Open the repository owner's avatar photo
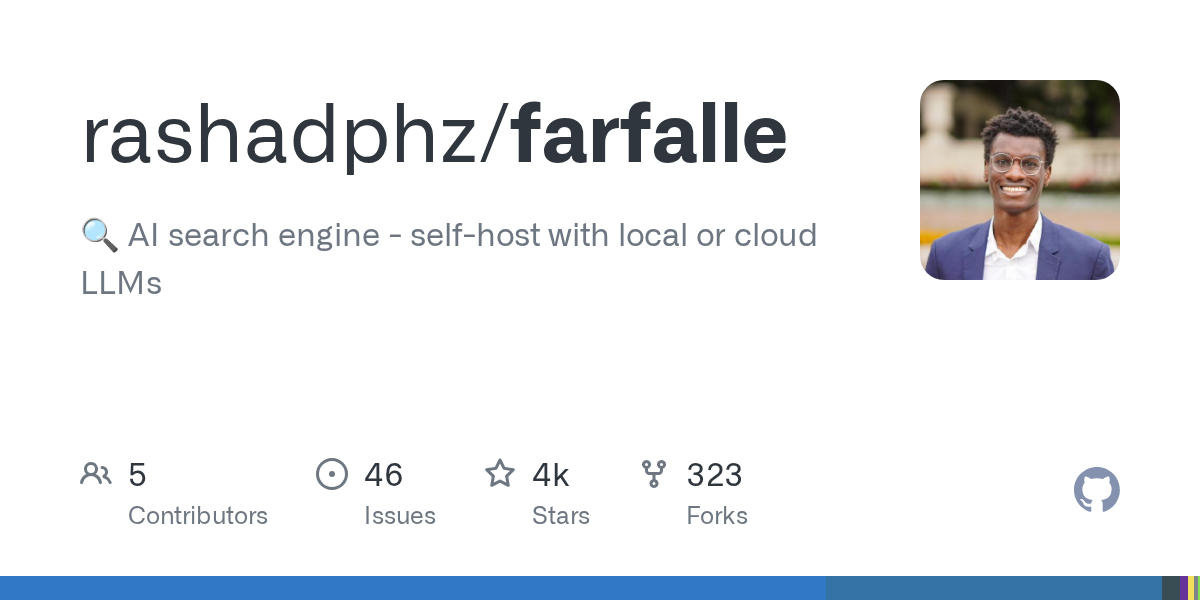The width and height of the screenshot is (1200, 600). 1020,180
